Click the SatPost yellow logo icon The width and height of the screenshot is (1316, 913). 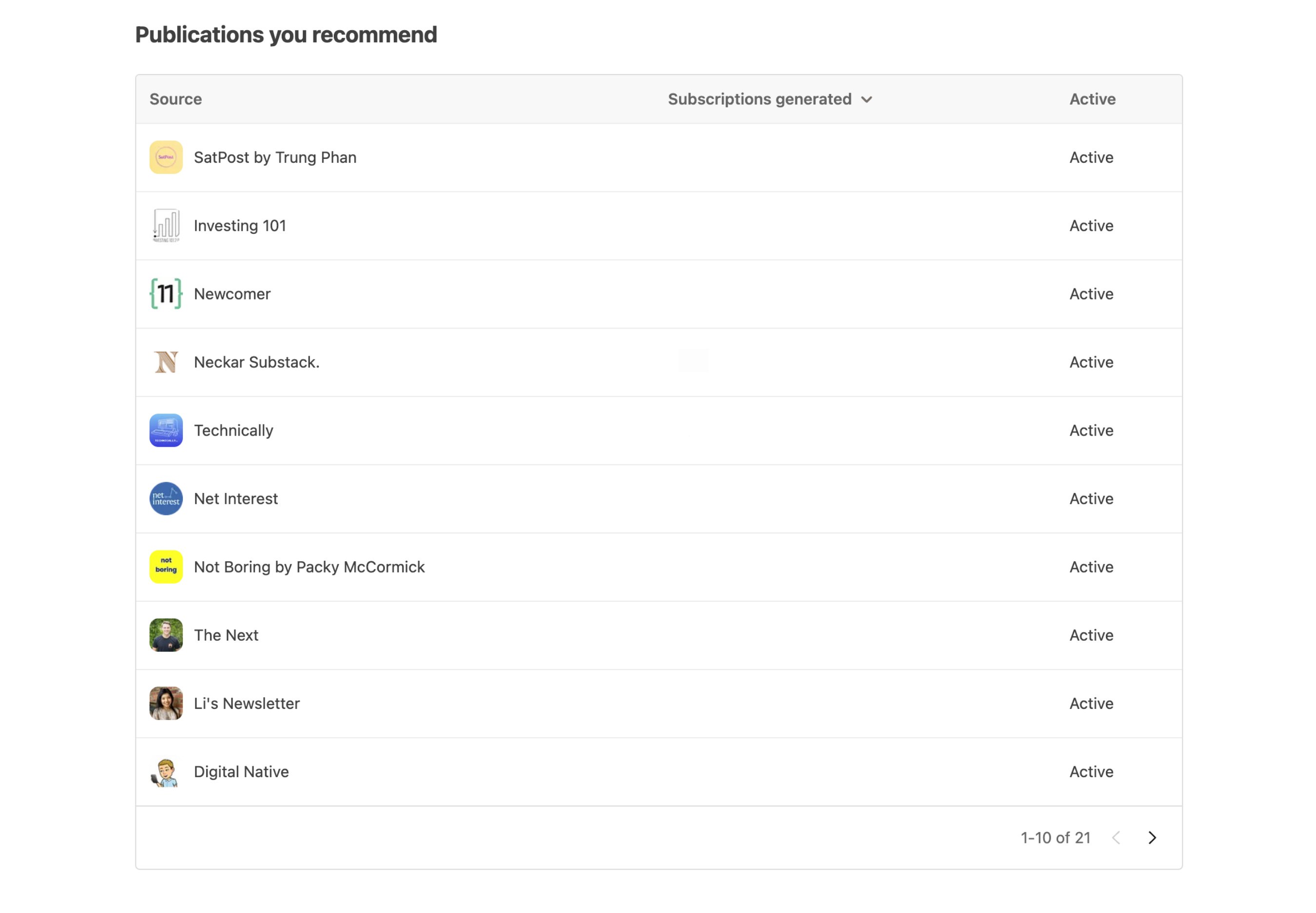(x=166, y=157)
